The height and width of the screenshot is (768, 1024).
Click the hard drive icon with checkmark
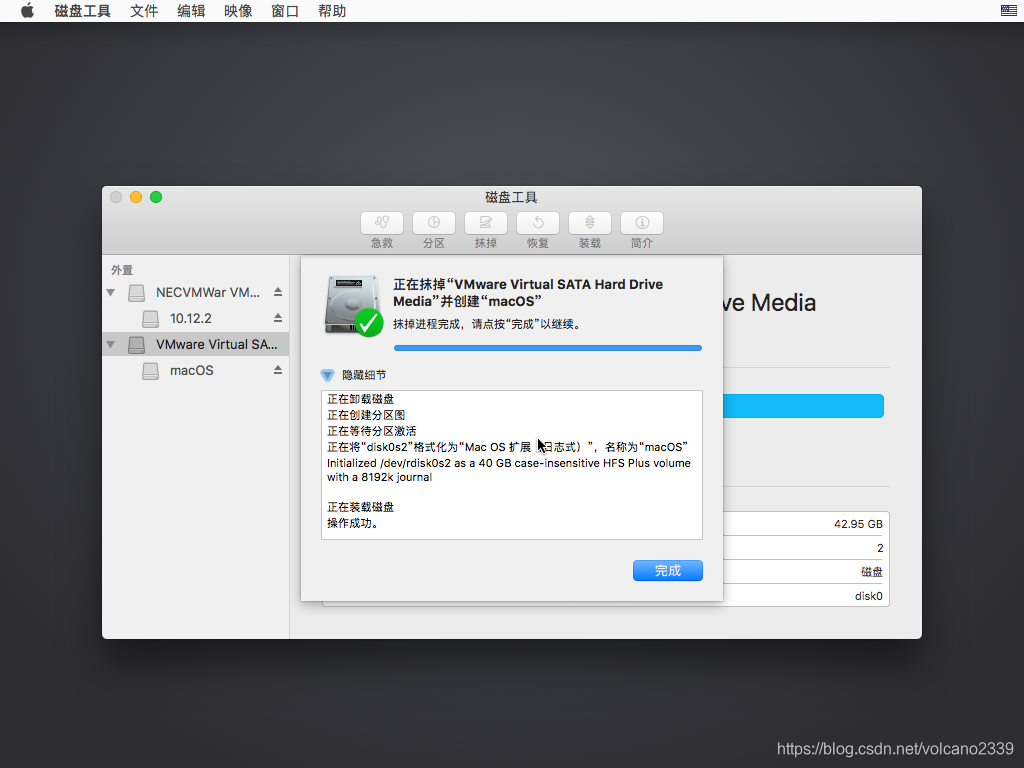(x=353, y=306)
